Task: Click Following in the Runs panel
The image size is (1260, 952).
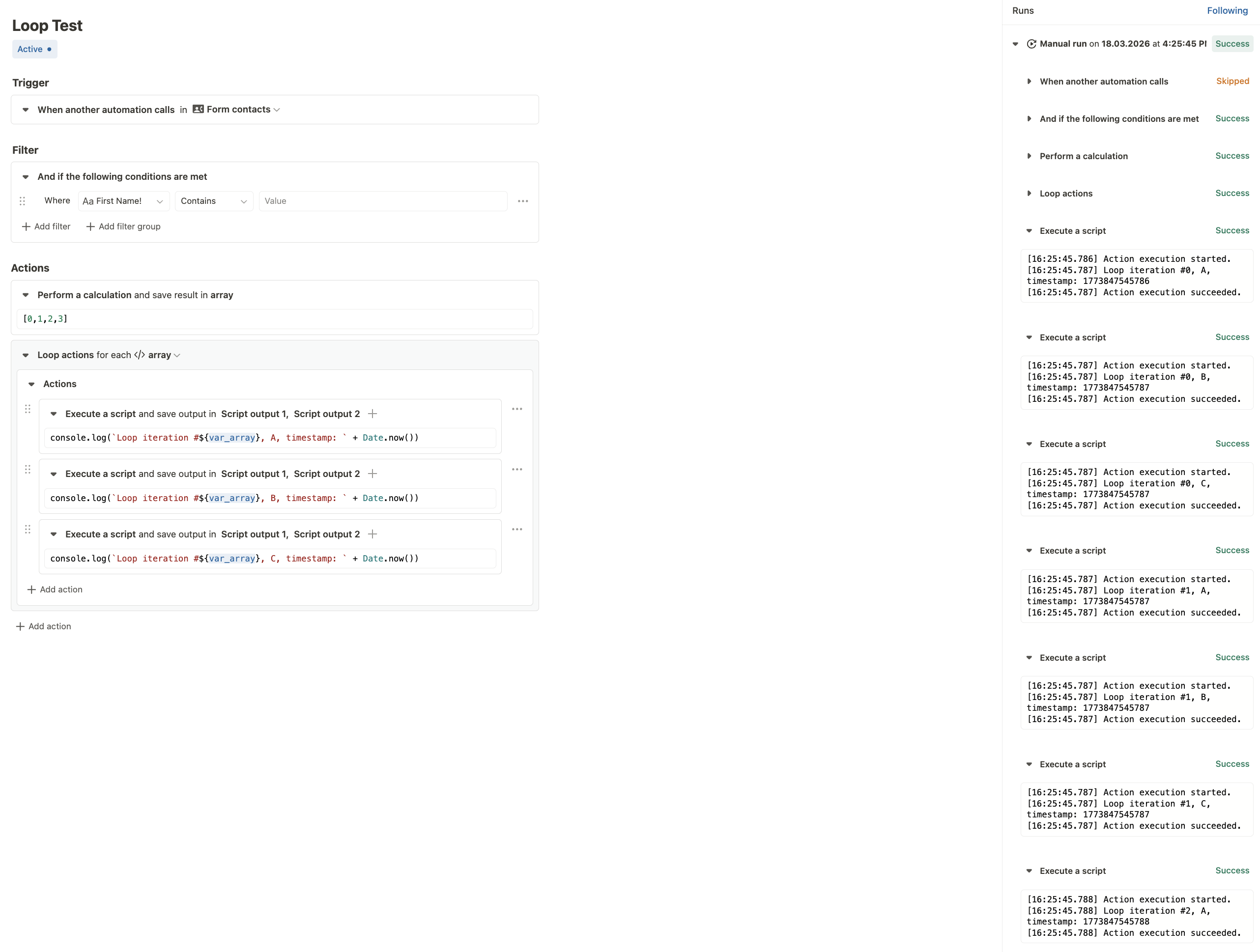Action: (x=1227, y=11)
